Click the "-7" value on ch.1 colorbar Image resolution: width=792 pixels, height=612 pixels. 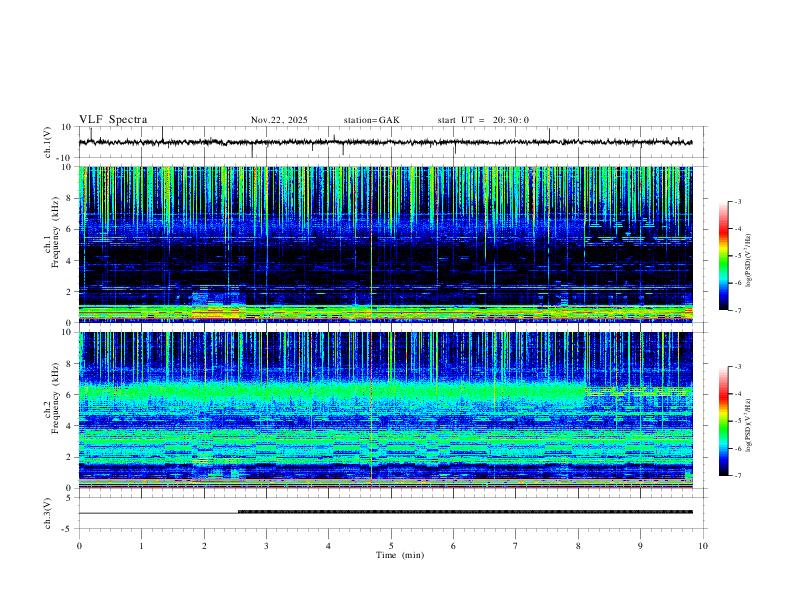[x=737, y=310]
